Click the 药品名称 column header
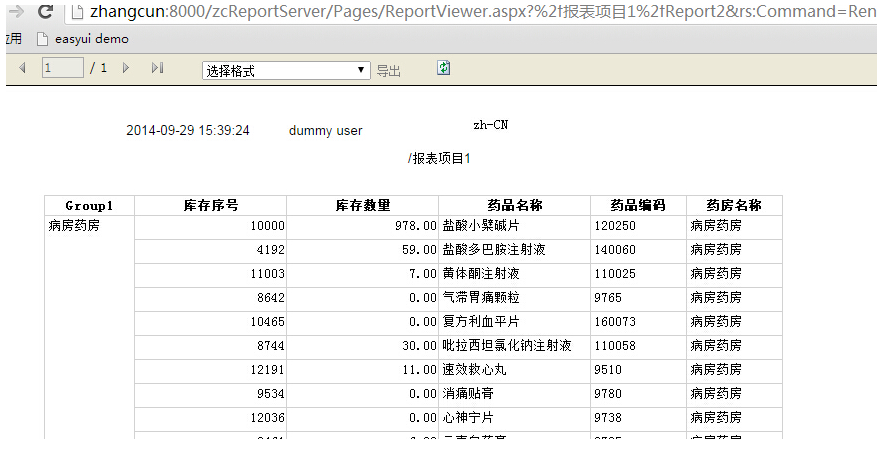This screenshot has height=464, width=883. pos(514,205)
